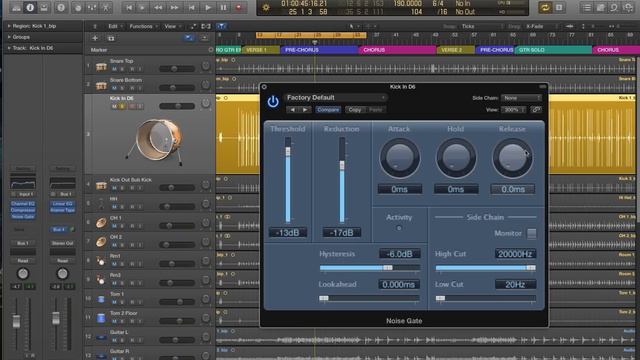Click the Pause transport button
Viewport: 640px width, 360px height.
click(223, 7)
